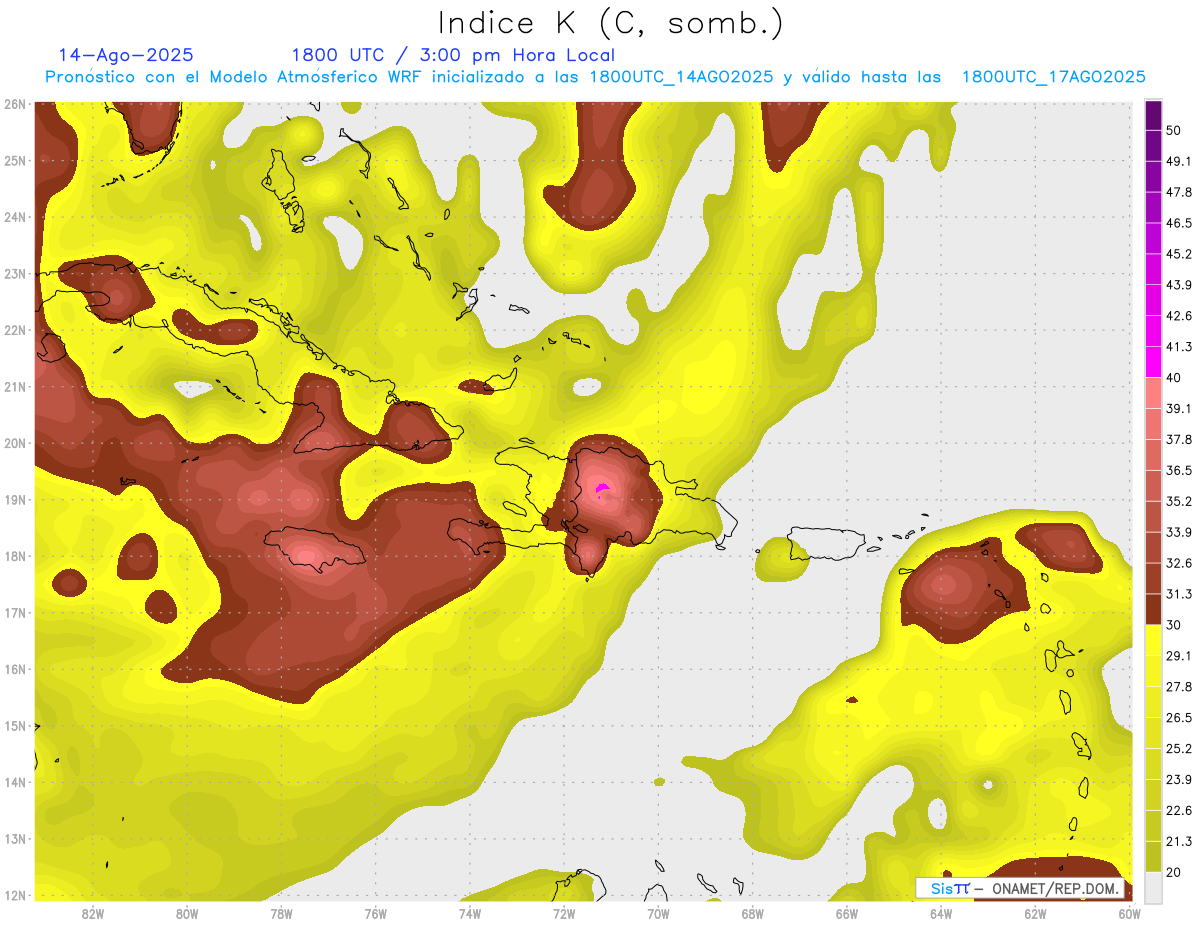Click the longitude label '64W'
The height and width of the screenshot is (927, 1200).
[x=941, y=913]
